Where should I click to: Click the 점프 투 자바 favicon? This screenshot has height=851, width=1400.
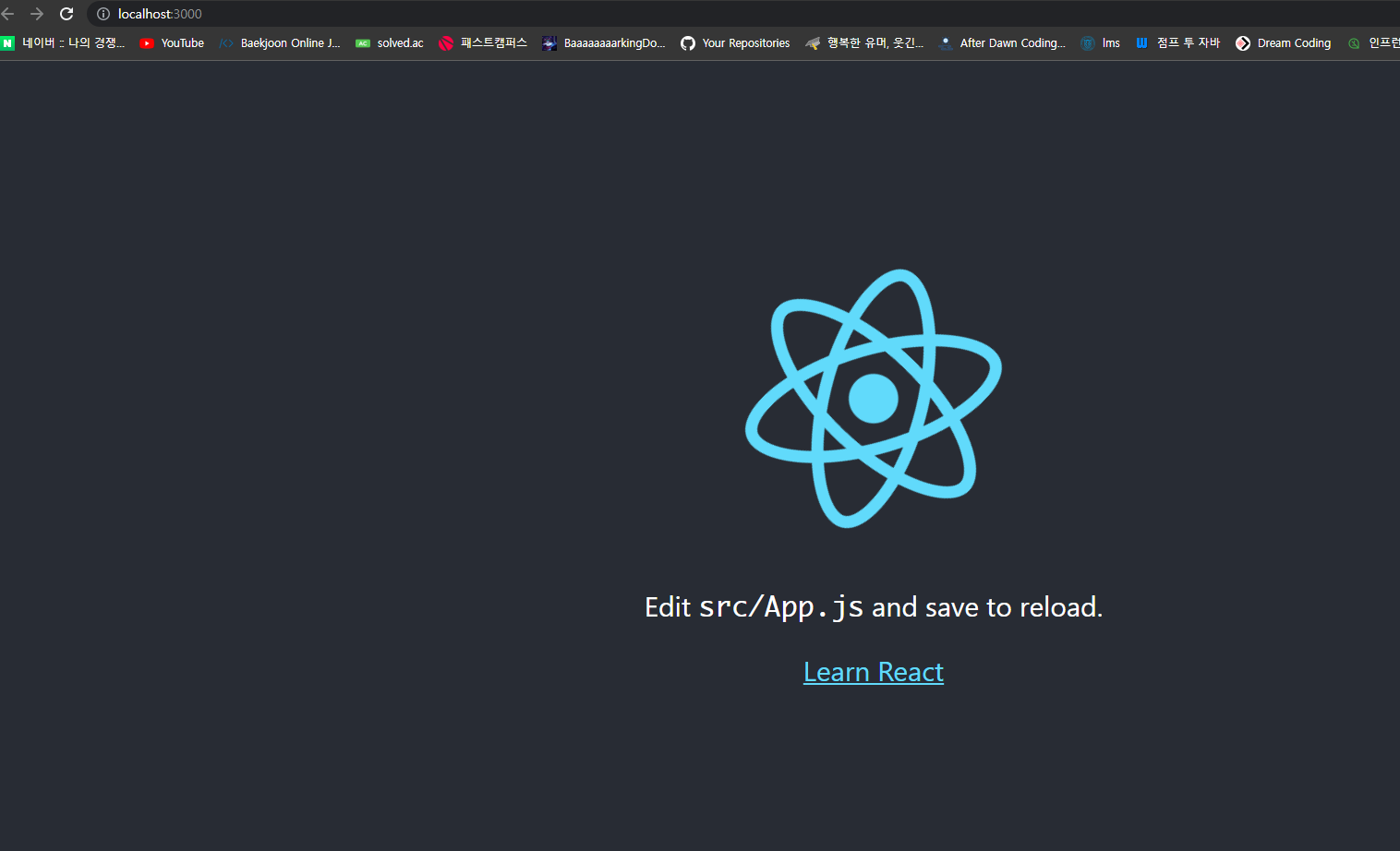[x=1142, y=43]
